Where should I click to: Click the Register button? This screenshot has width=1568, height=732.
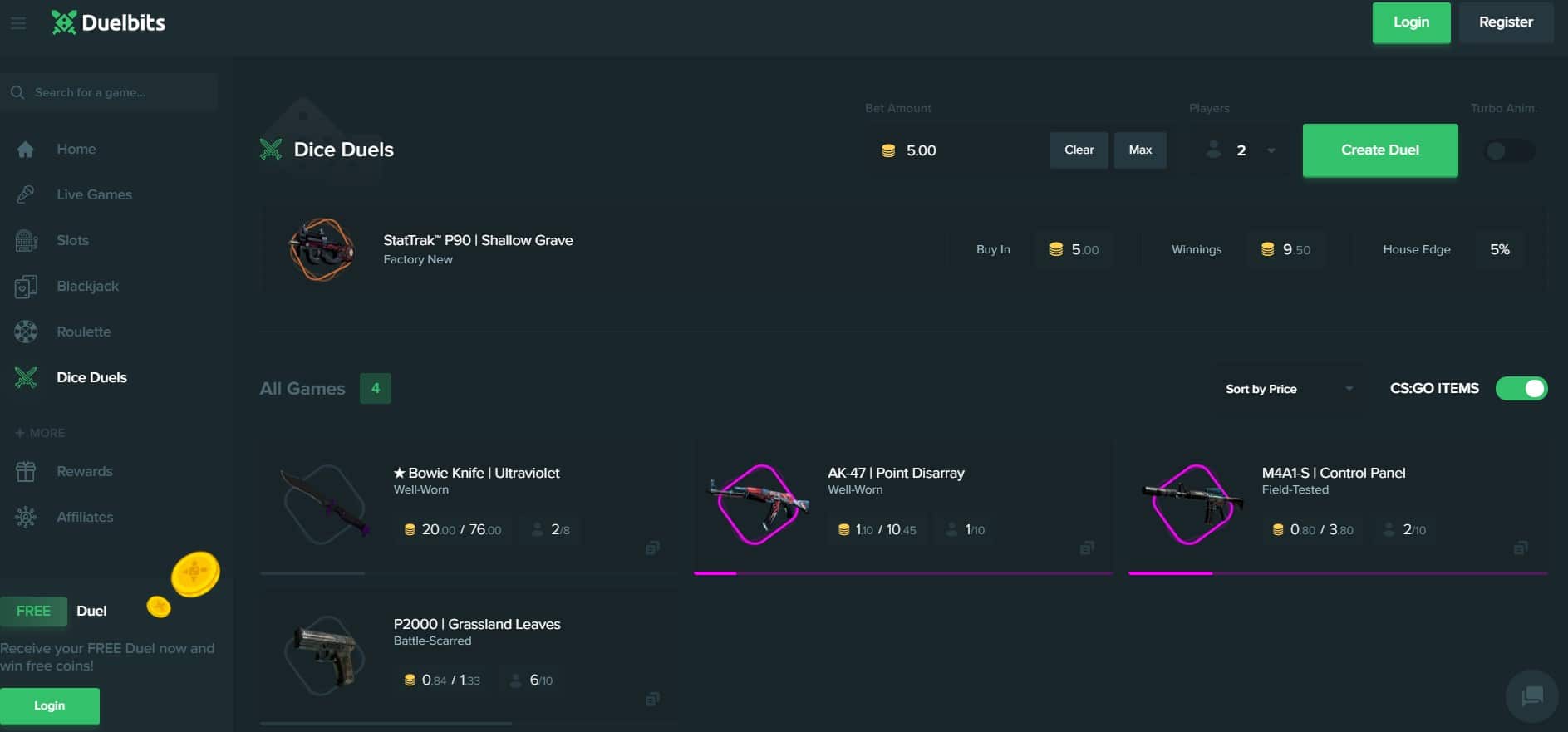[x=1506, y=22]
